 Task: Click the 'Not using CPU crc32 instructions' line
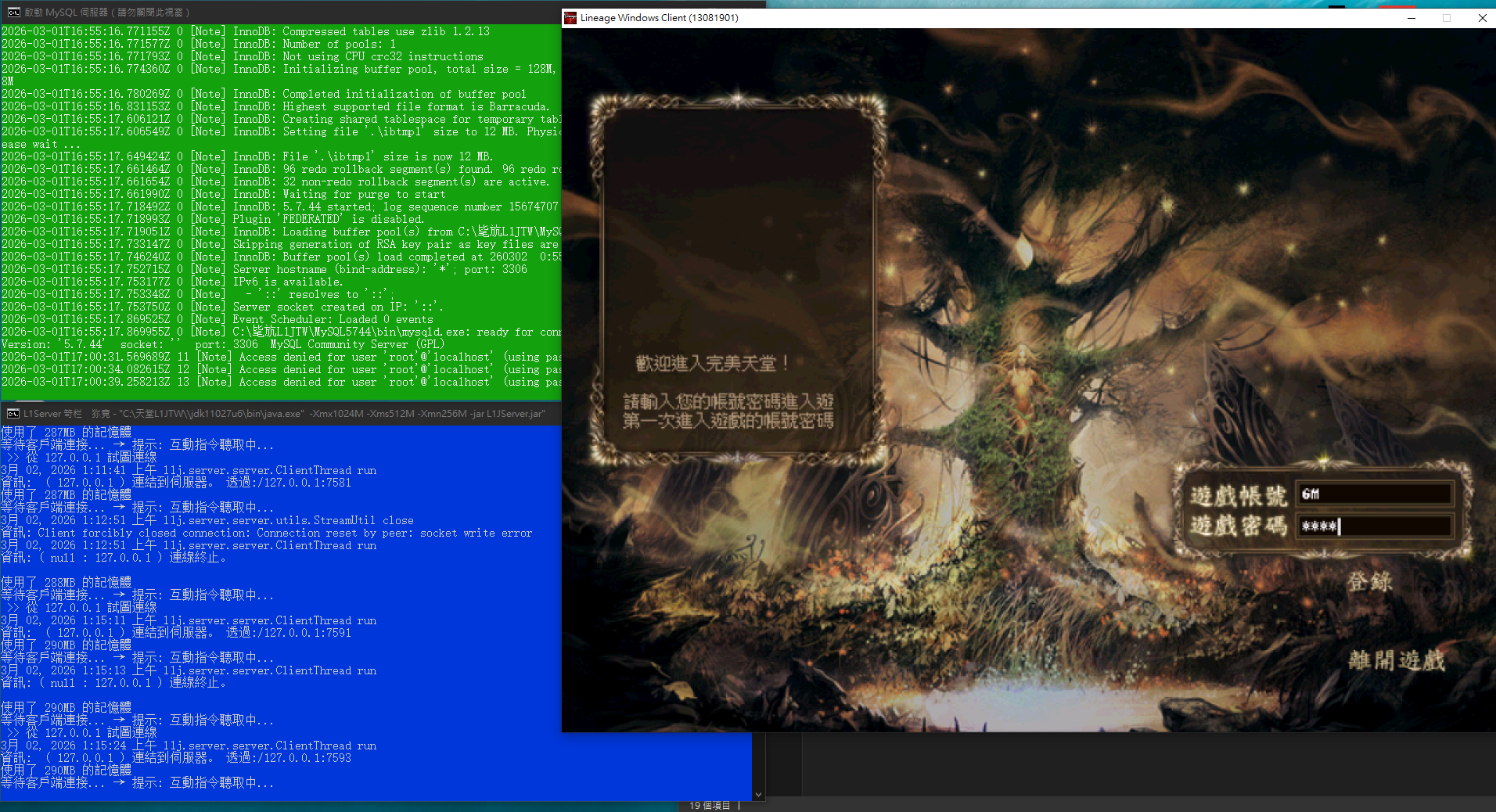[x=242, y=56]
